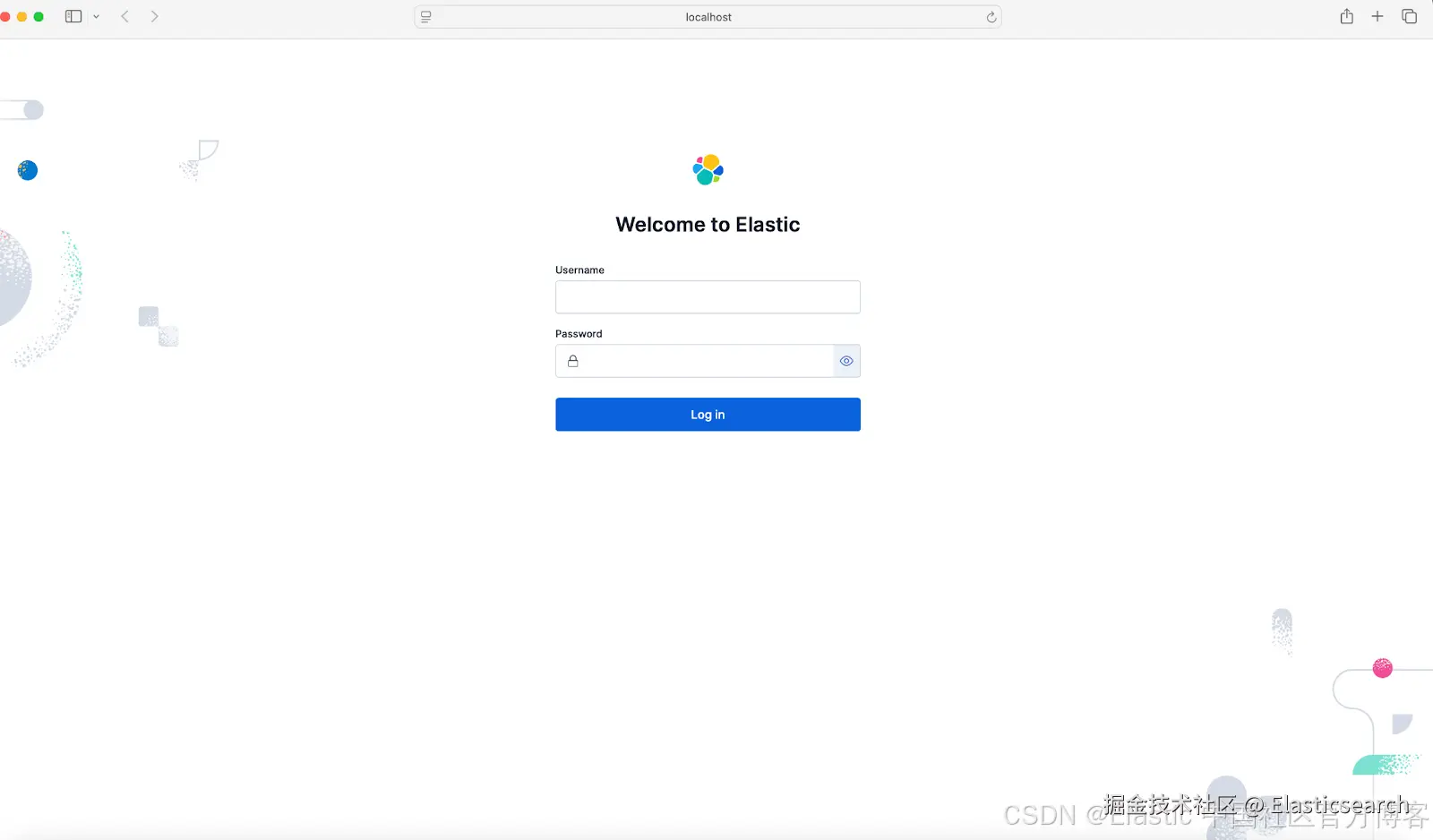Open a new tab with plus icon

pyautogui.click(x=1377, y=16)
